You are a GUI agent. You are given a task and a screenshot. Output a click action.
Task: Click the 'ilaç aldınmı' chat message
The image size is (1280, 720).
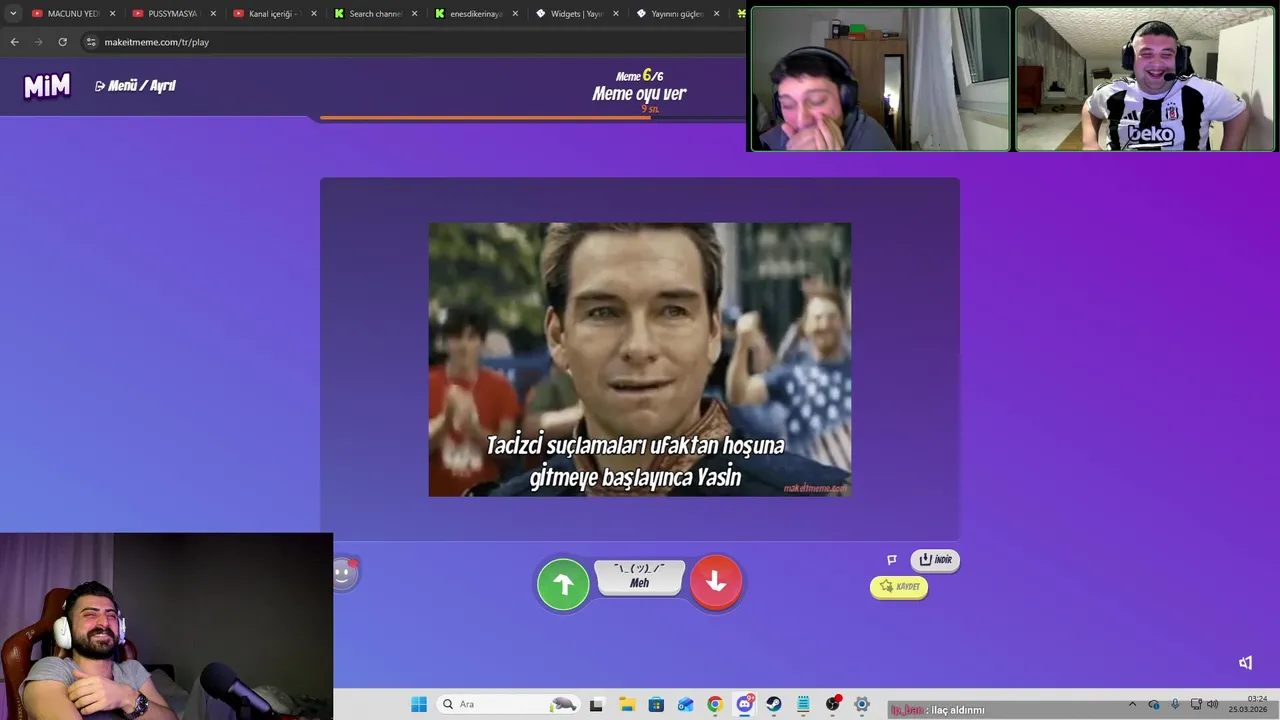958,710
